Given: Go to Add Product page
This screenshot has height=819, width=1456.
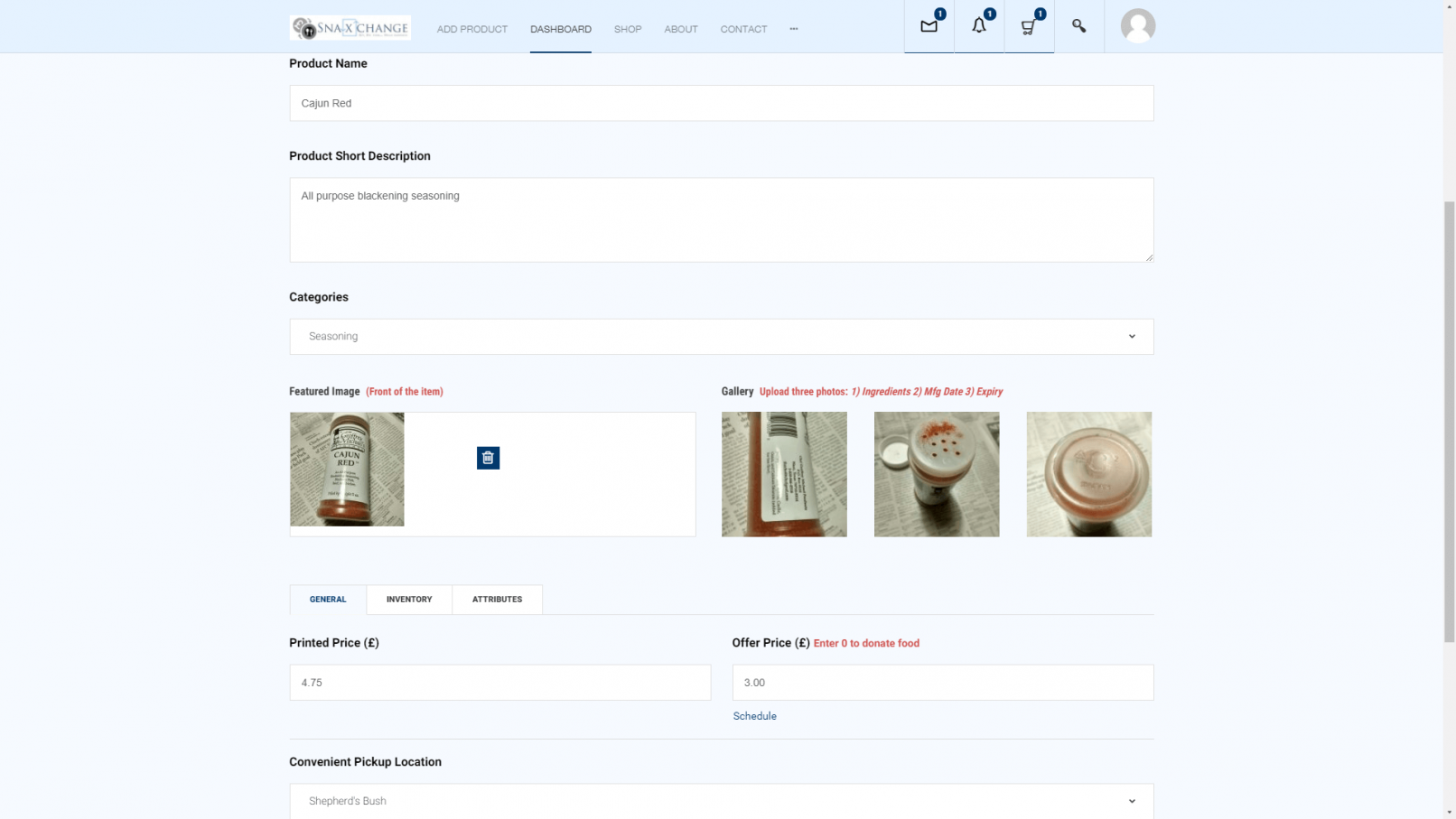Looking at the screenshot, I should 471,29.
